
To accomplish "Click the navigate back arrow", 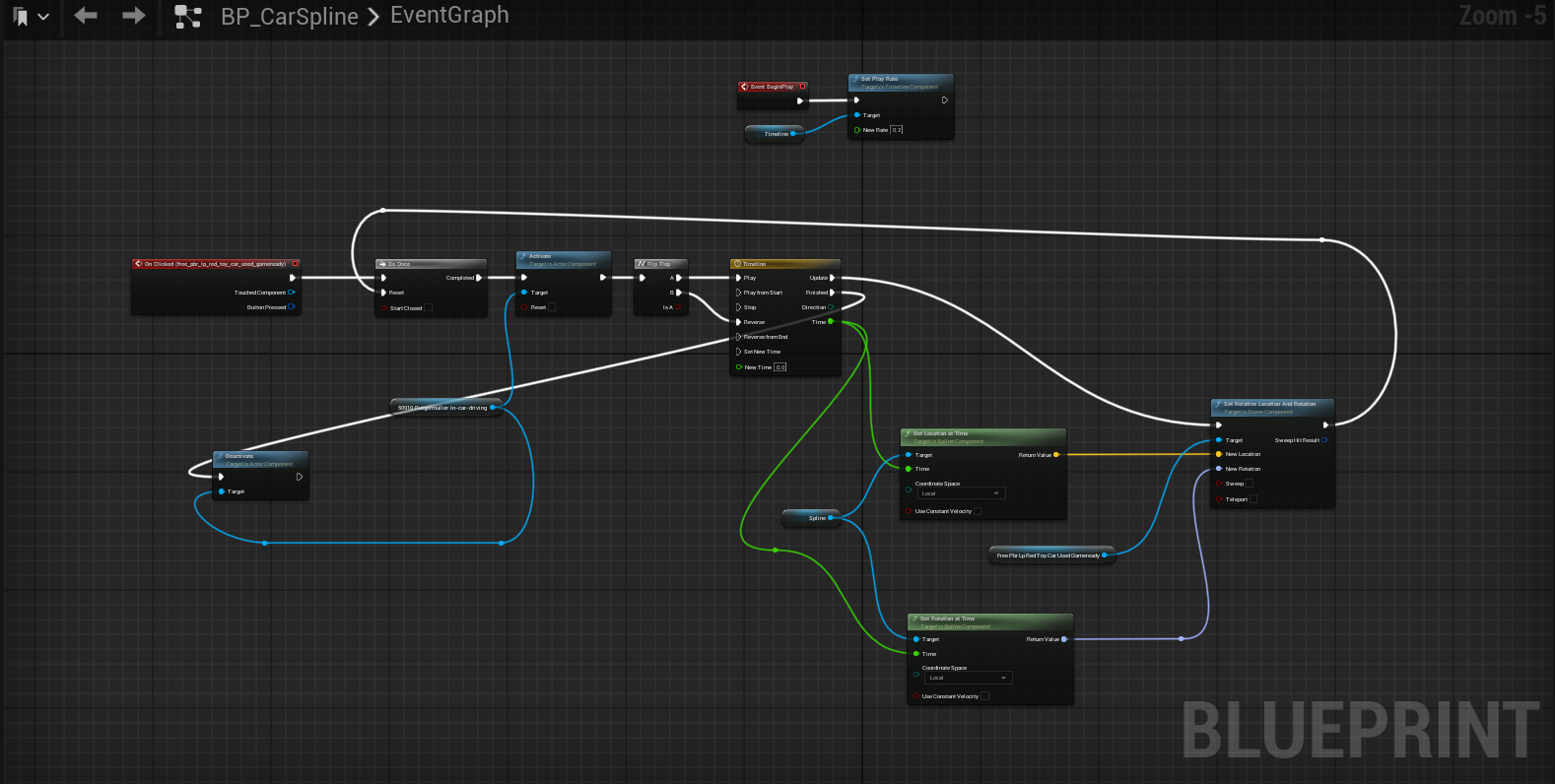I will pos(86,16).
